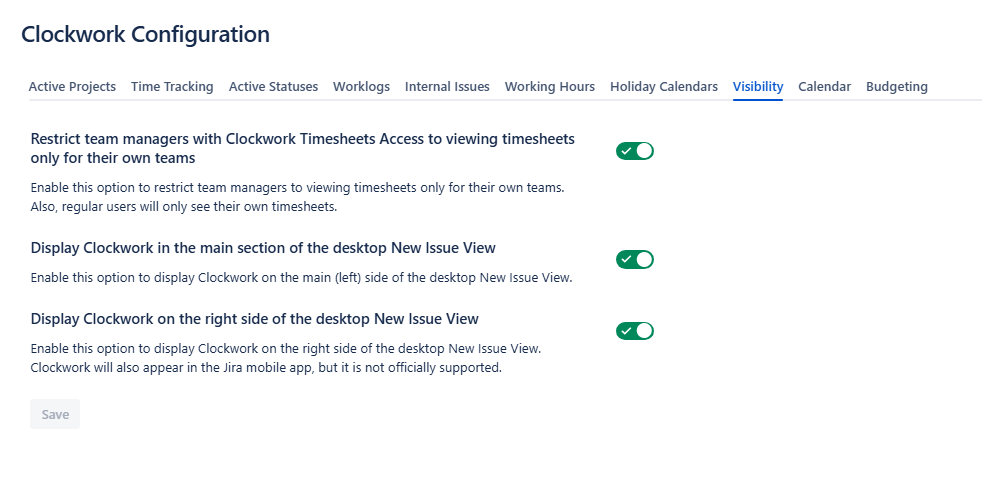Disable restrict team managers timesheets toggle
Viewport: 982px width, 498px height.
click(635, 151)
